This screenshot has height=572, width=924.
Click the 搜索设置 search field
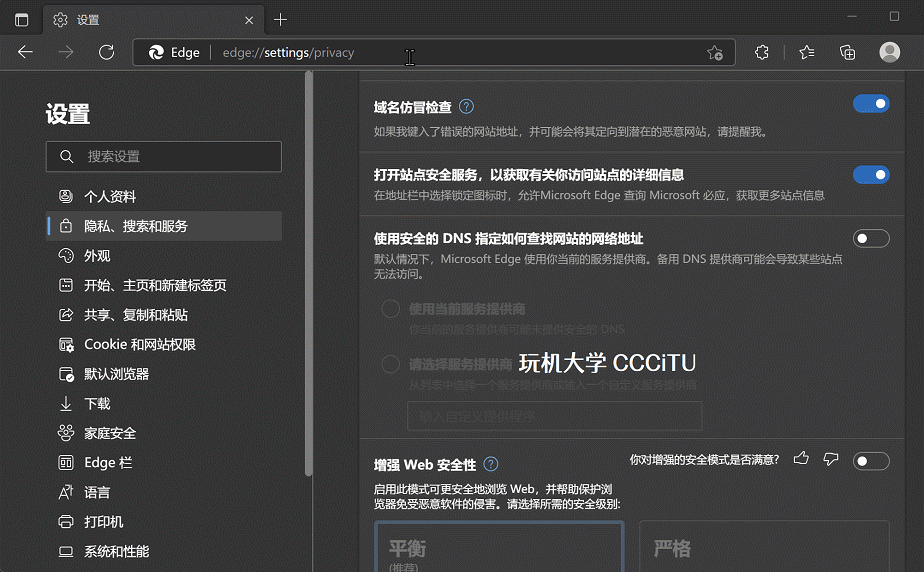coord(164,157)
